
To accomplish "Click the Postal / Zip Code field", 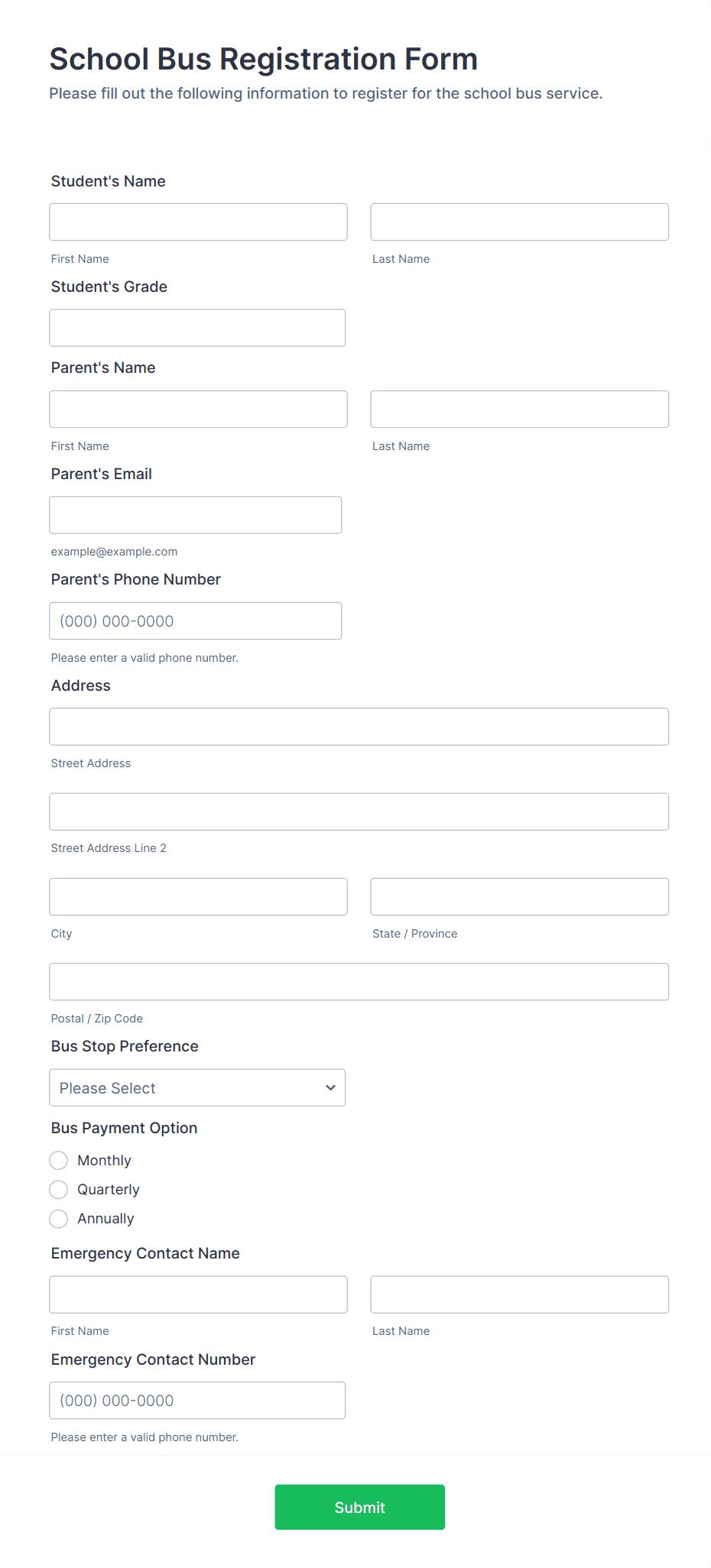I will tap(359, 981).
